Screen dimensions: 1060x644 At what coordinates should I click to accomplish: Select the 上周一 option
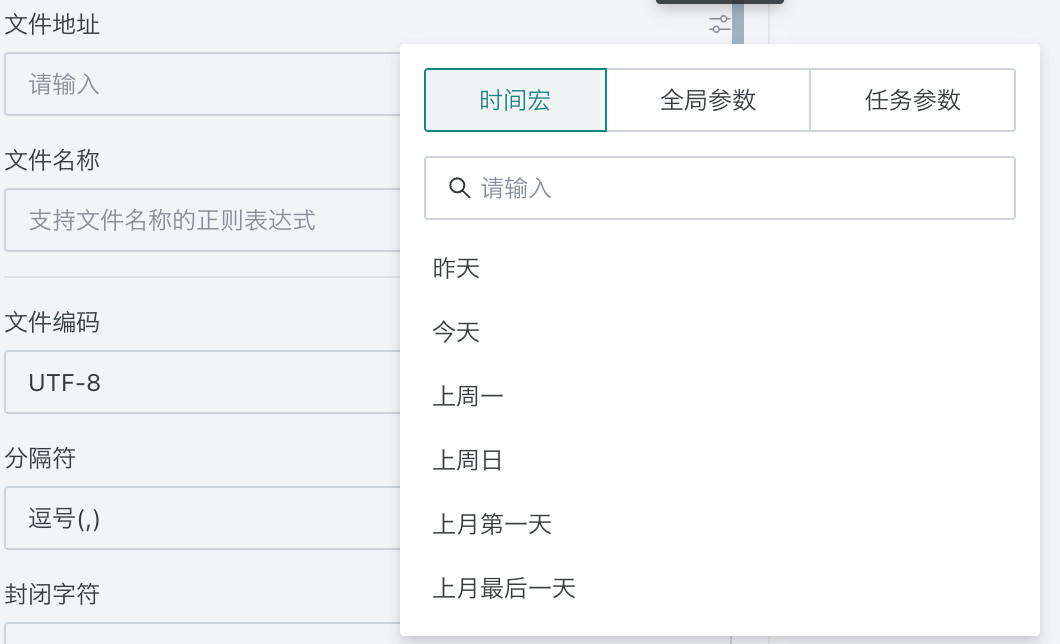pyautogui.click(x=468, y=396)
